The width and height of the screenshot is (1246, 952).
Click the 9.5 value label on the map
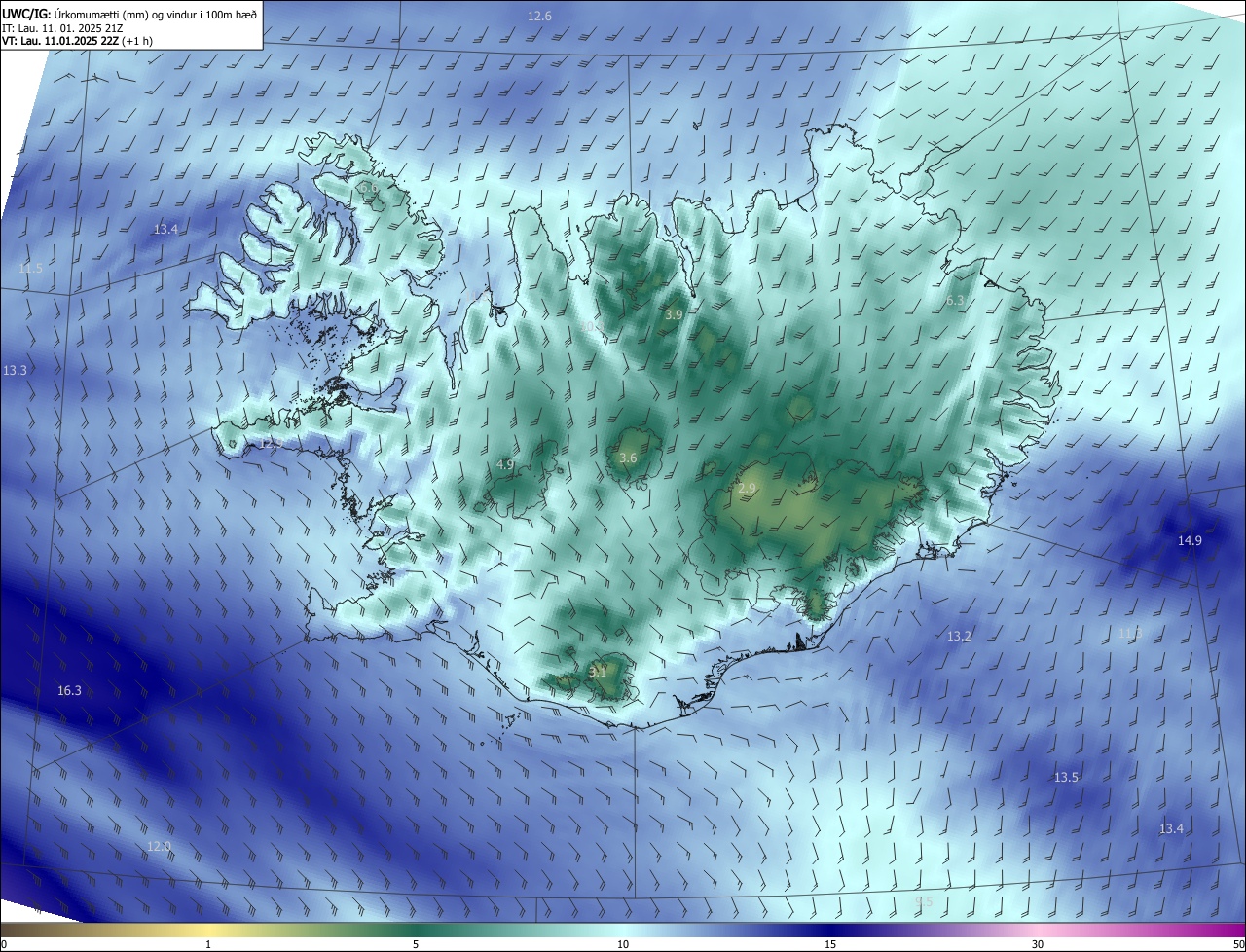pyautogui.click(x=924, y=902)
